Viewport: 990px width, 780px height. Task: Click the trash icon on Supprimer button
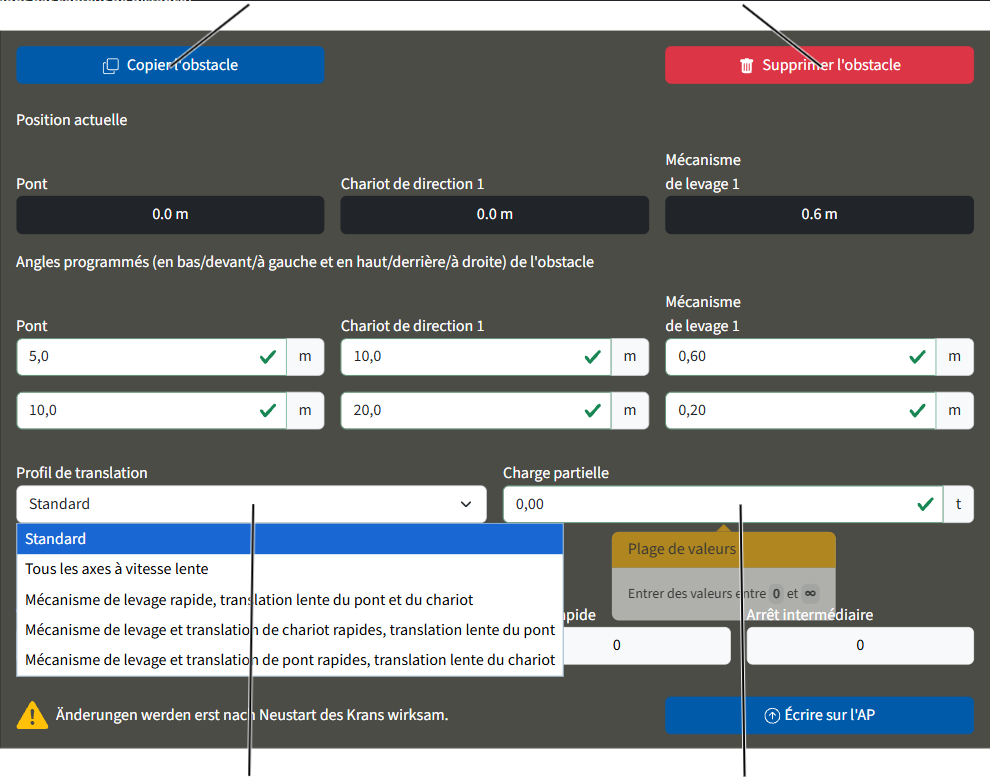pyautogui.click(x=746, y=66)
